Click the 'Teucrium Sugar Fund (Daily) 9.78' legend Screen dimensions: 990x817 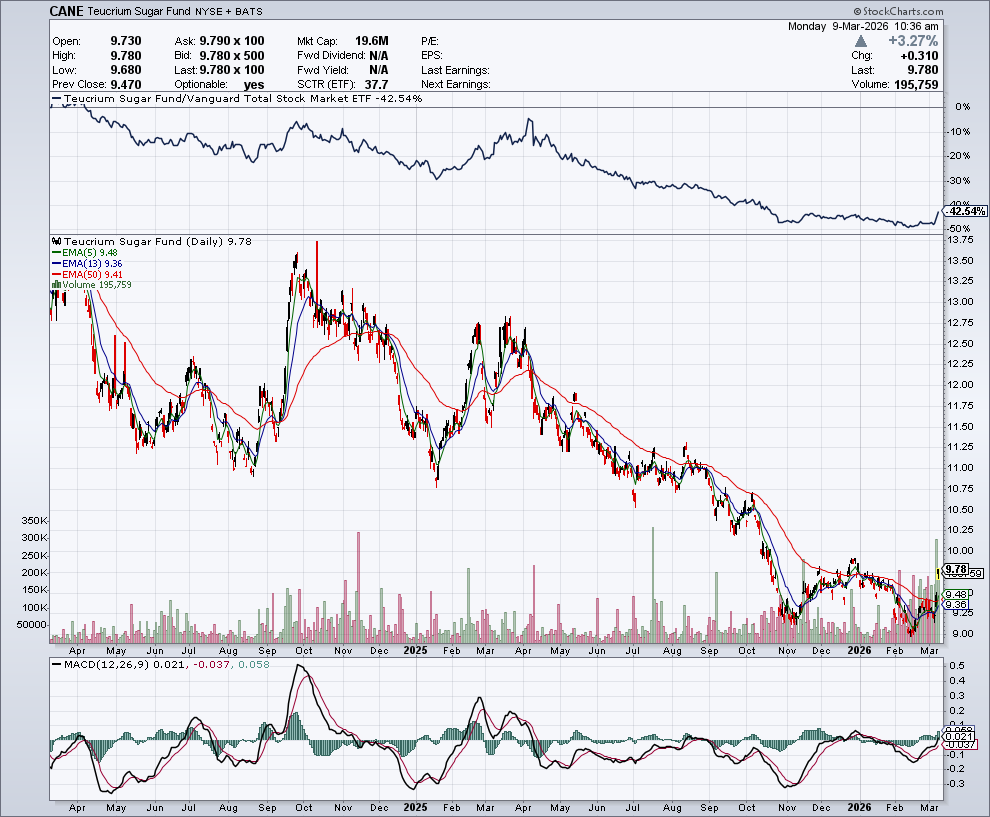pos(158,241)
